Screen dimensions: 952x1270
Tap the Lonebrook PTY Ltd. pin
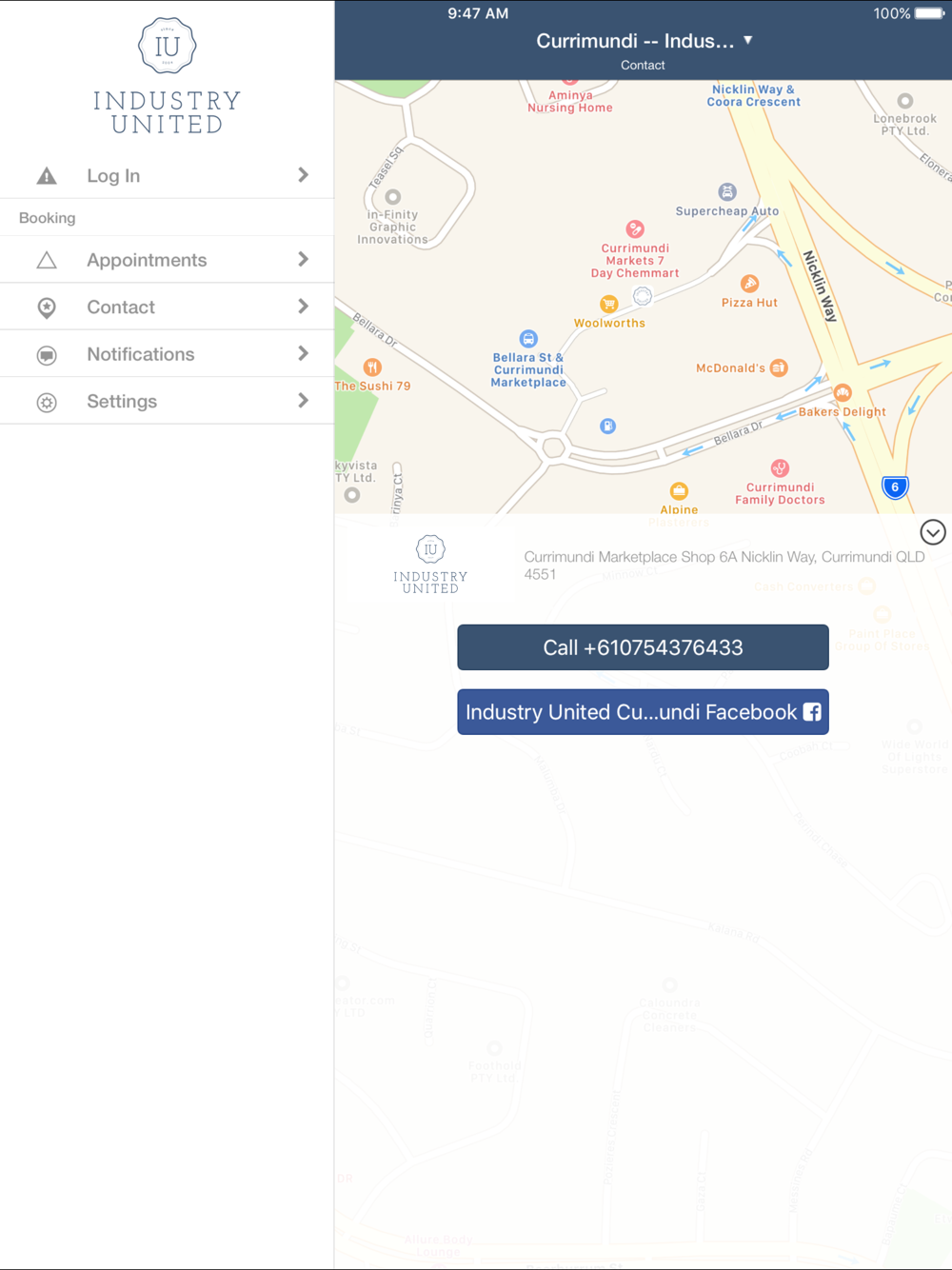(905, 101)
